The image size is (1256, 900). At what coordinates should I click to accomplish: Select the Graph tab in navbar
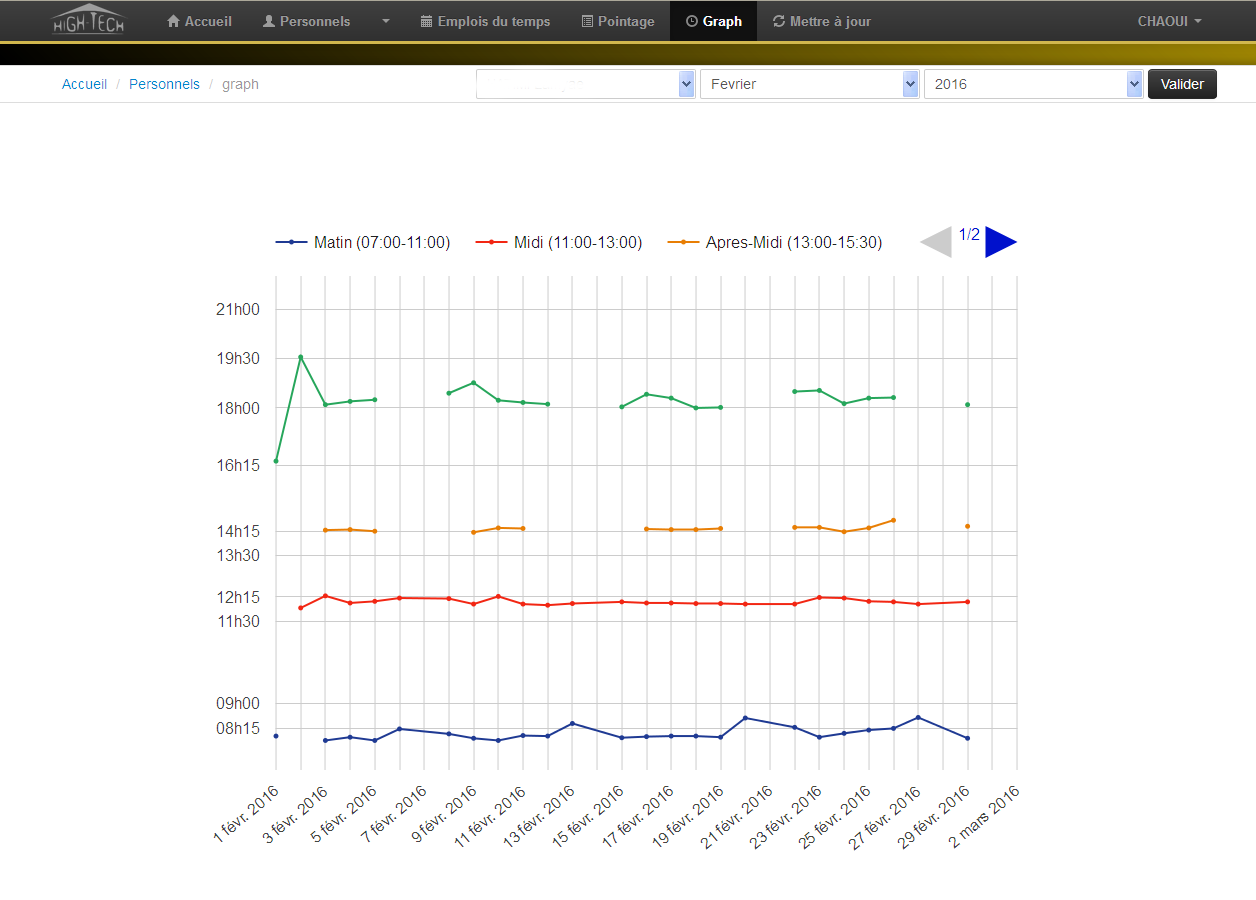tap(713, 21)
